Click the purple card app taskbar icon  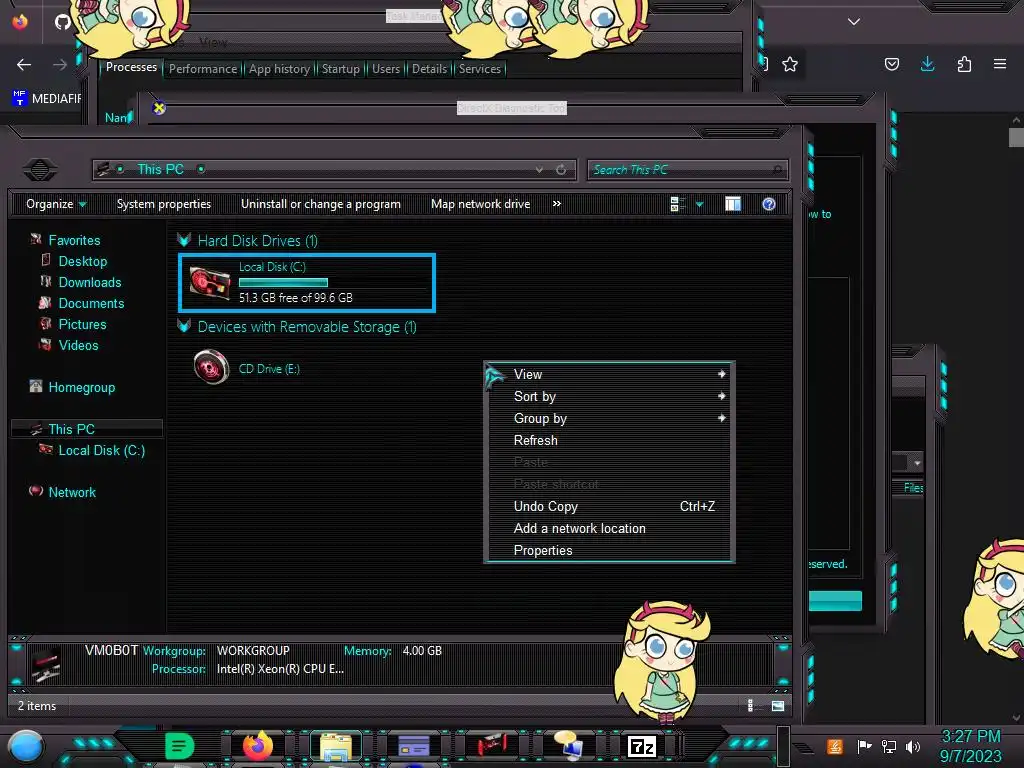[413, 746]
